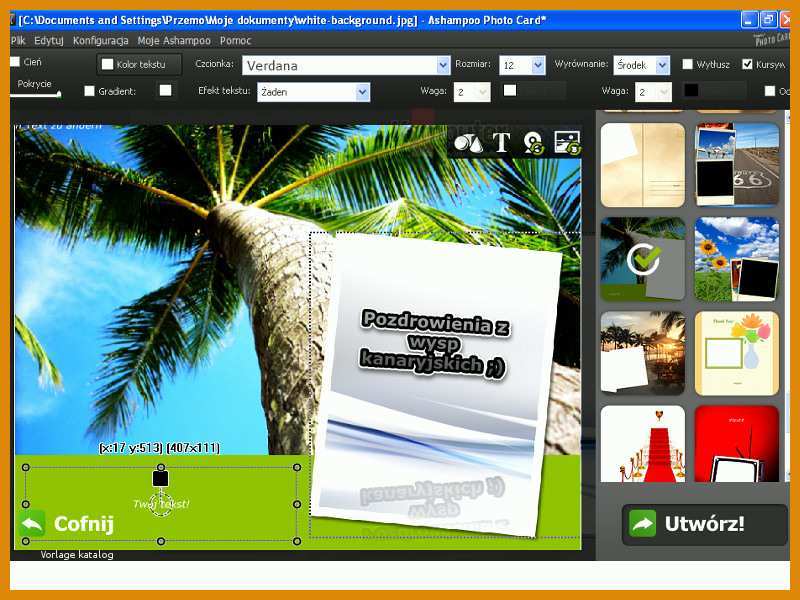800x600 pixels.
Task: Expand the Rozmiar size dropdown
Action: (x=522, y=65)
